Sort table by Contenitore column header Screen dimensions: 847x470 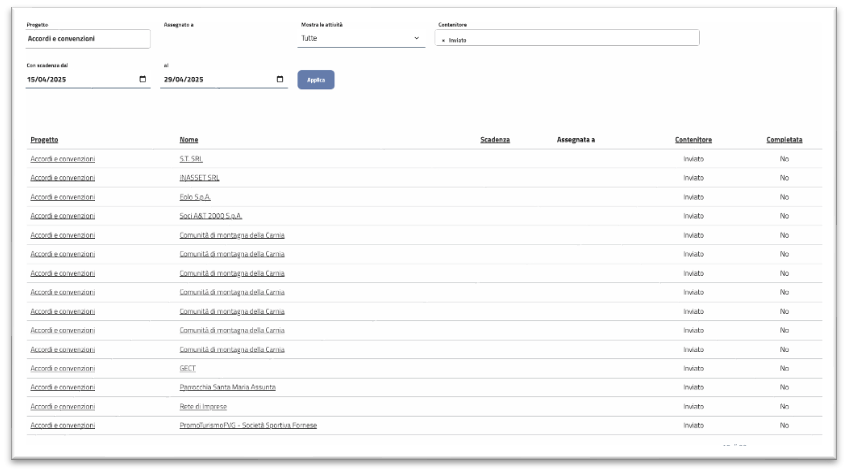[693, 140]
